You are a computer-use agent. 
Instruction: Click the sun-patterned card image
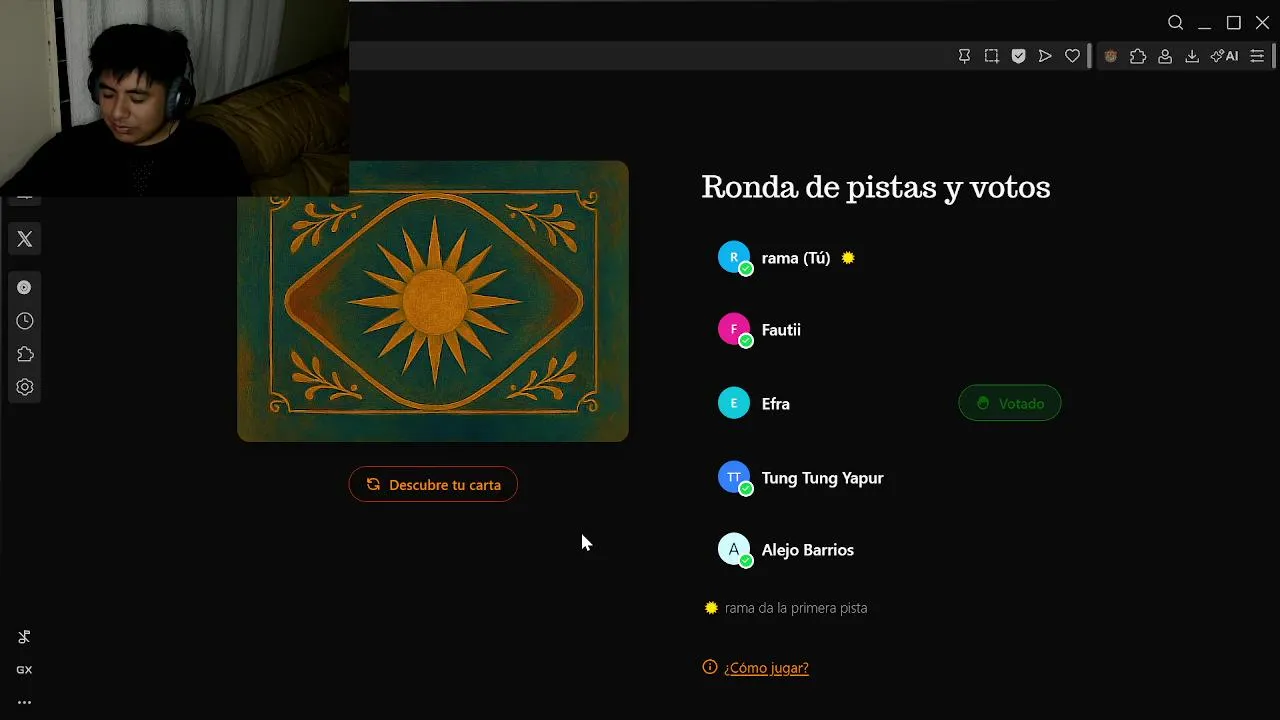(x=433, y=301)
